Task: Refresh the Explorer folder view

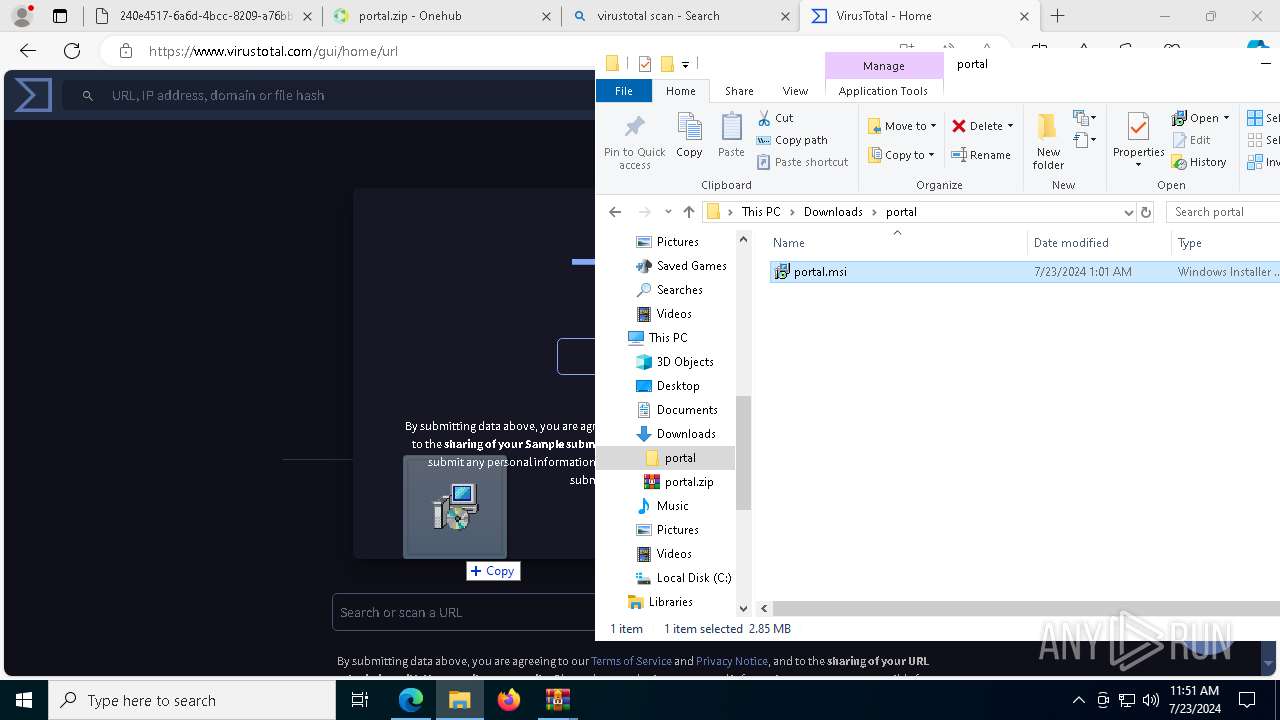Action: (x=1146, y=212)
